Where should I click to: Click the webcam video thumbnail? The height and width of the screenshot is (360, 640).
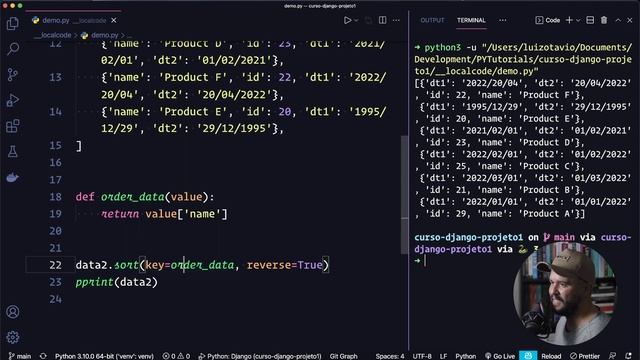pyautogui.click(x=564, y=293)
